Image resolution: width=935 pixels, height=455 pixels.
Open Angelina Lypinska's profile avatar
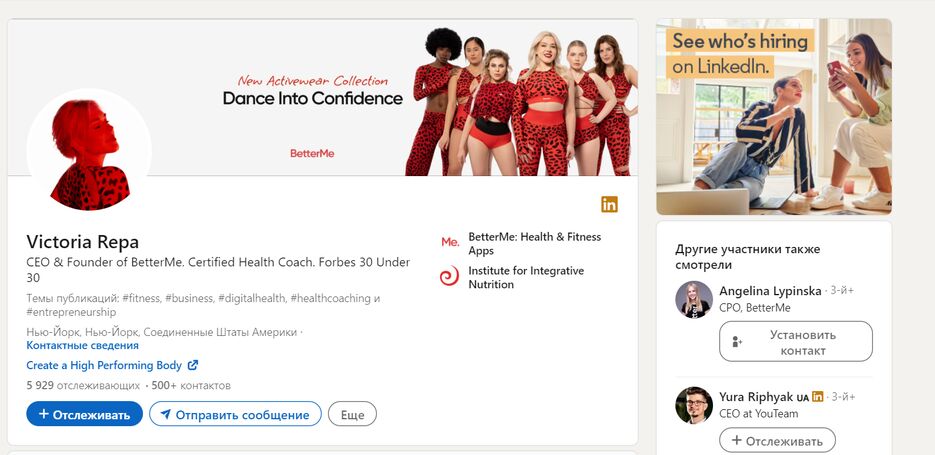(694, 299)
